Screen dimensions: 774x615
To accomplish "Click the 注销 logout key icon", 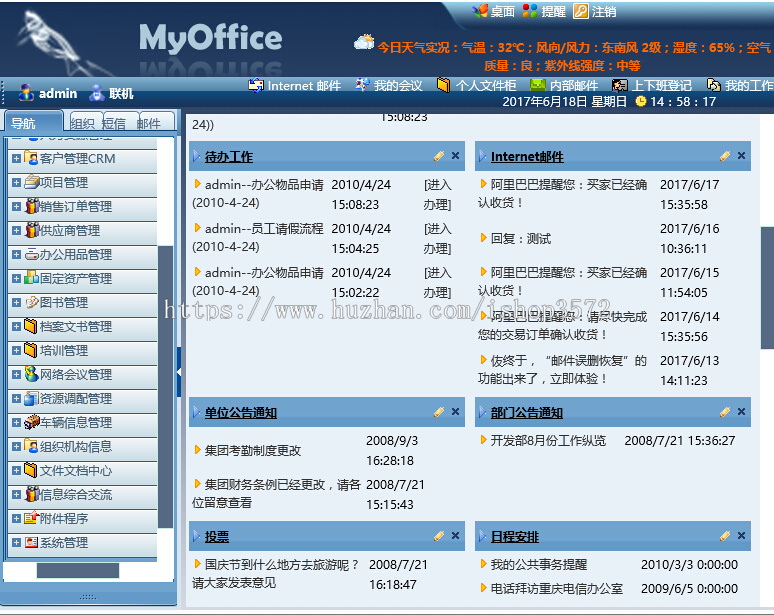I will pos(580,11).
